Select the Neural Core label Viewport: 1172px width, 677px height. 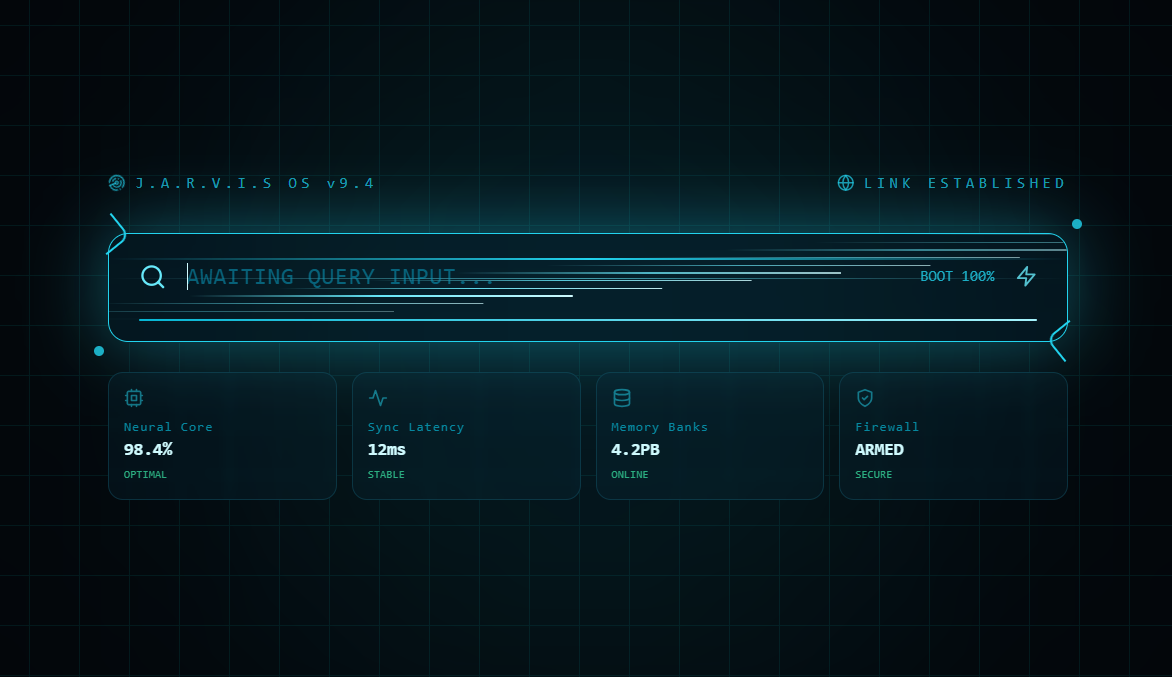point(168,427)
